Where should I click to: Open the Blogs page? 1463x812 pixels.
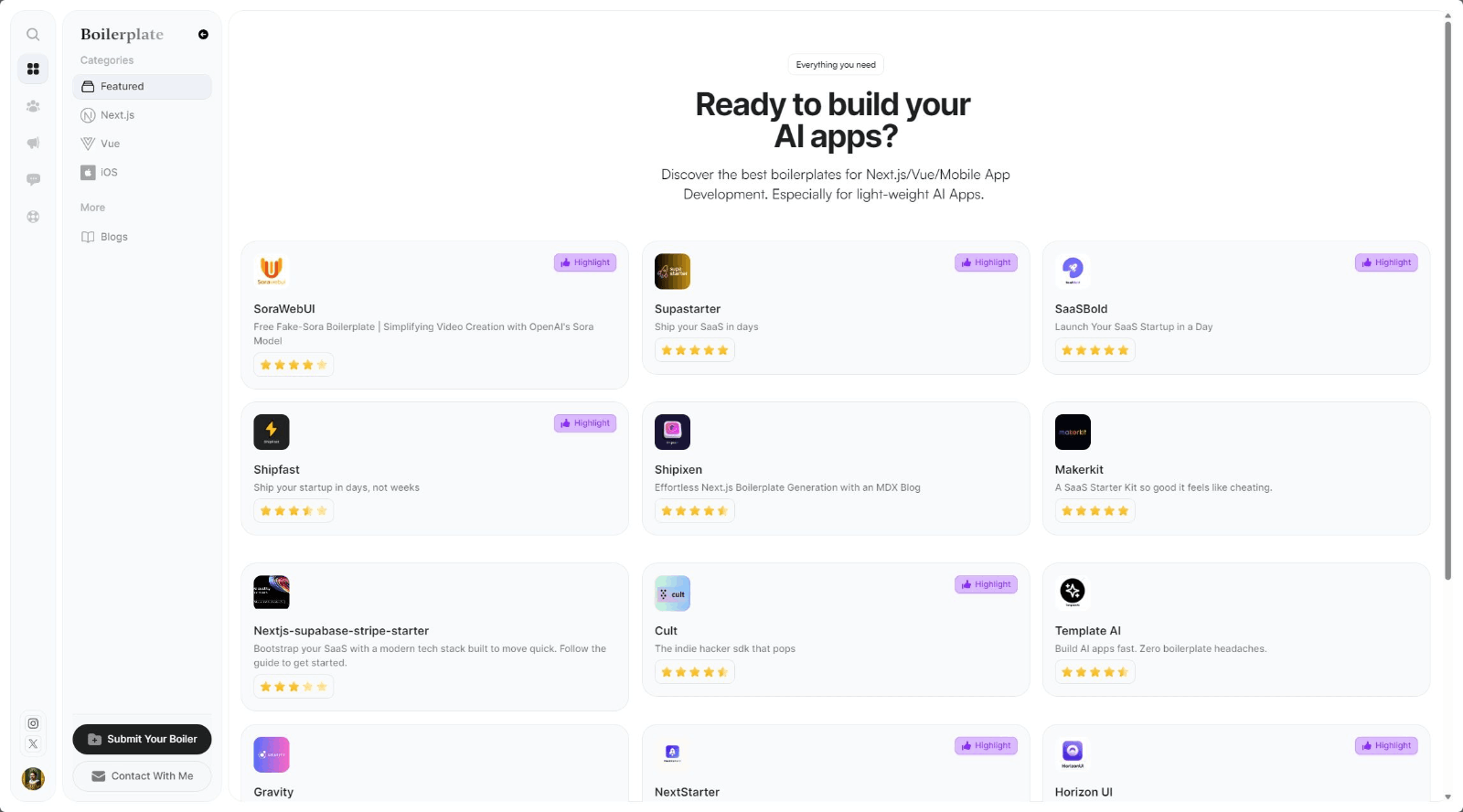142,237
